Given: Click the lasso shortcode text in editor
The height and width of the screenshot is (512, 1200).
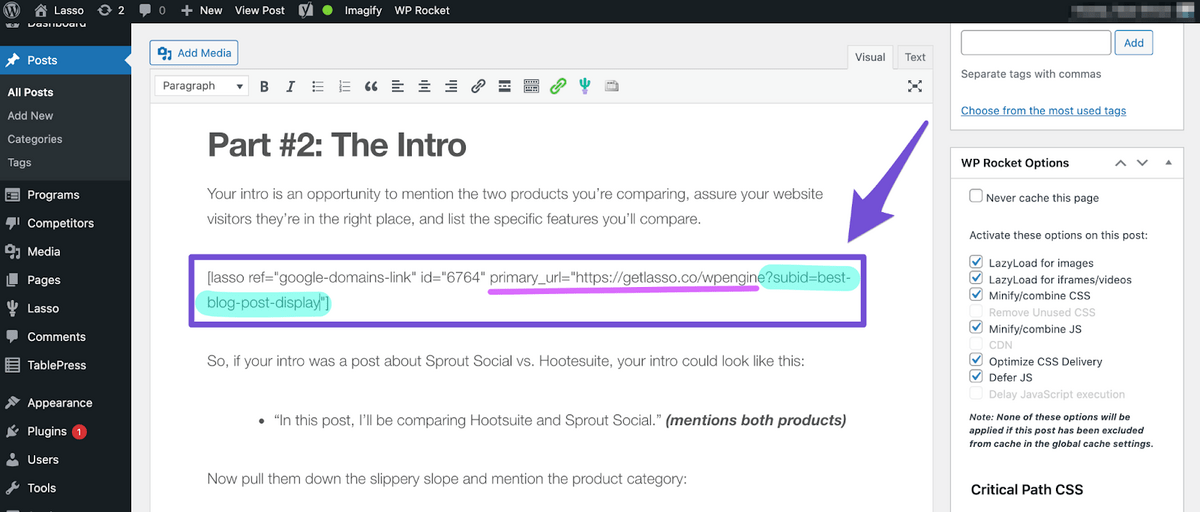Looking at the screenshot, I should click(x=527, y=289).
